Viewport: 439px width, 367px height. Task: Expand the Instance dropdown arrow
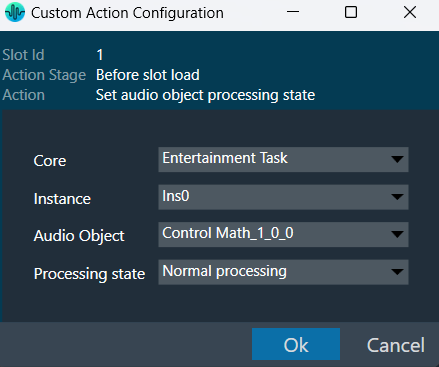click(x=397, y=197)
